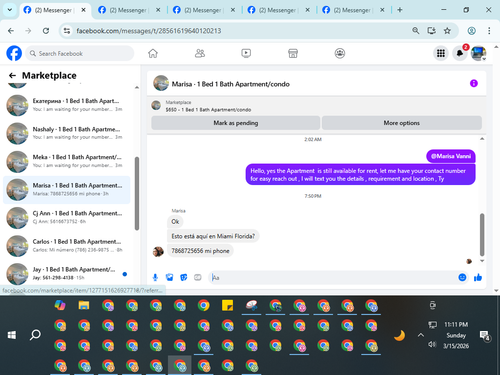Choose a GIF icon in composer
Viewport: 500px width, 375px height.
[198, 277]
